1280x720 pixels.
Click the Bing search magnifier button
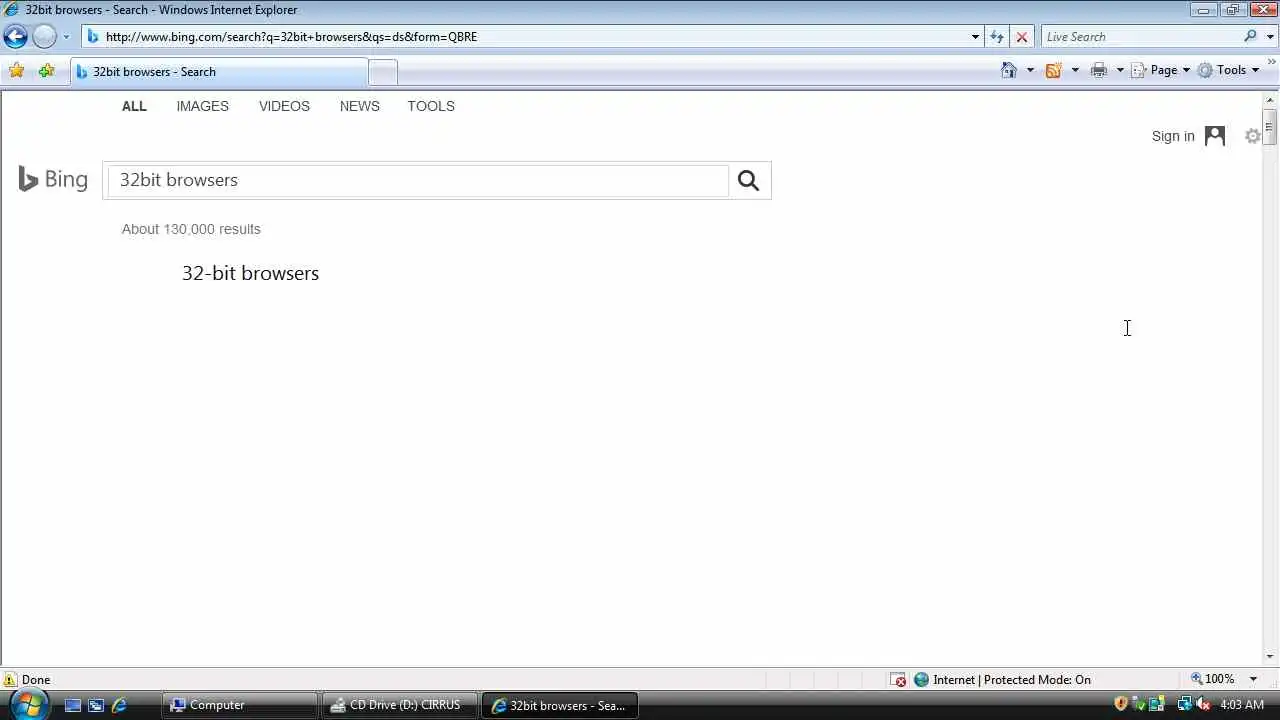point(749,180)
